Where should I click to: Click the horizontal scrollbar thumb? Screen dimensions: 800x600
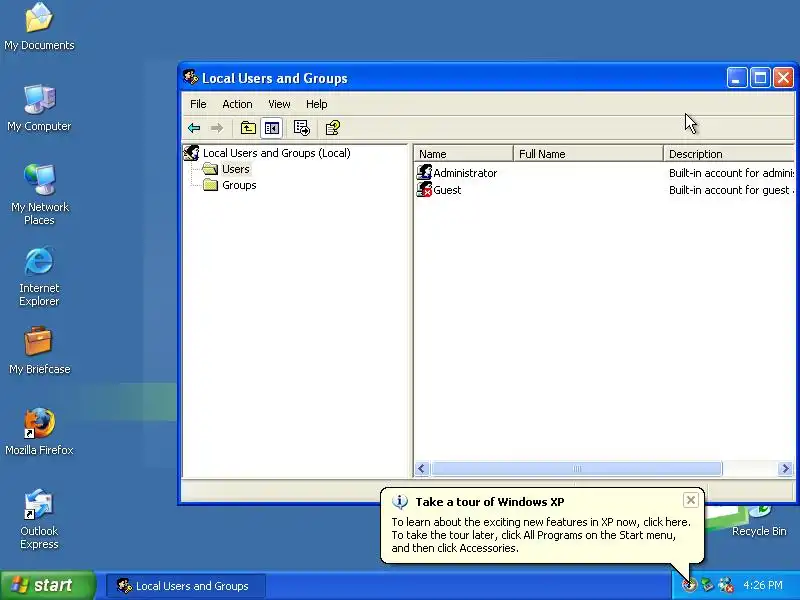577,468
